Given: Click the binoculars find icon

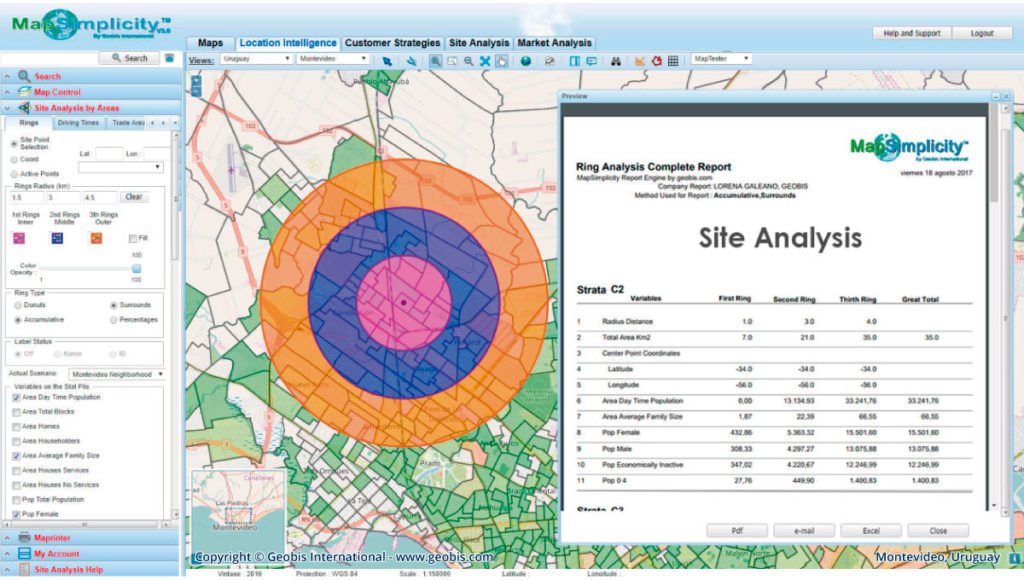Looking at the screenshot, I should 615,61.
